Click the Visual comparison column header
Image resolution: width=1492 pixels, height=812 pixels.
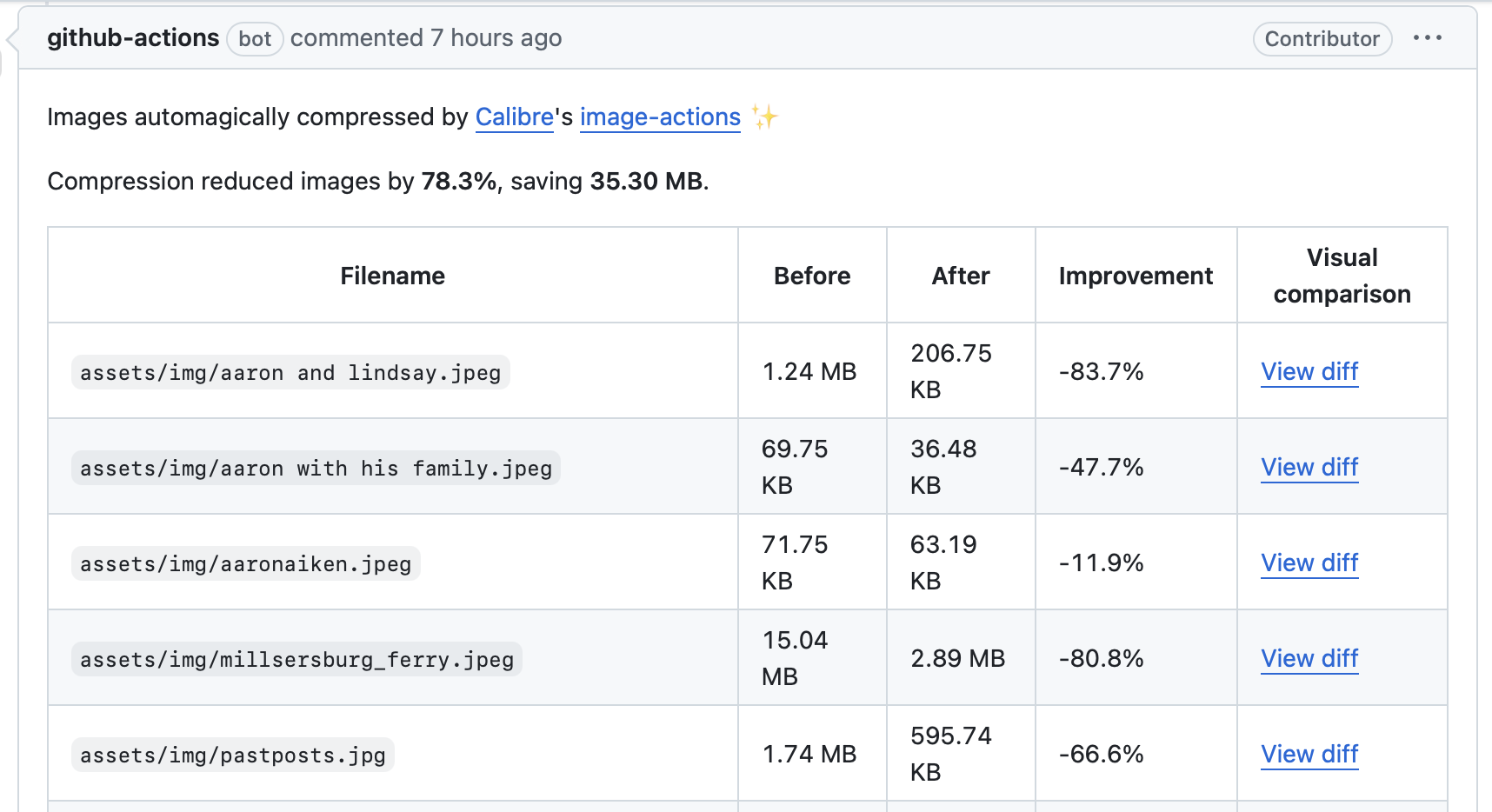pyautogui.click(x=1341, y=276)
